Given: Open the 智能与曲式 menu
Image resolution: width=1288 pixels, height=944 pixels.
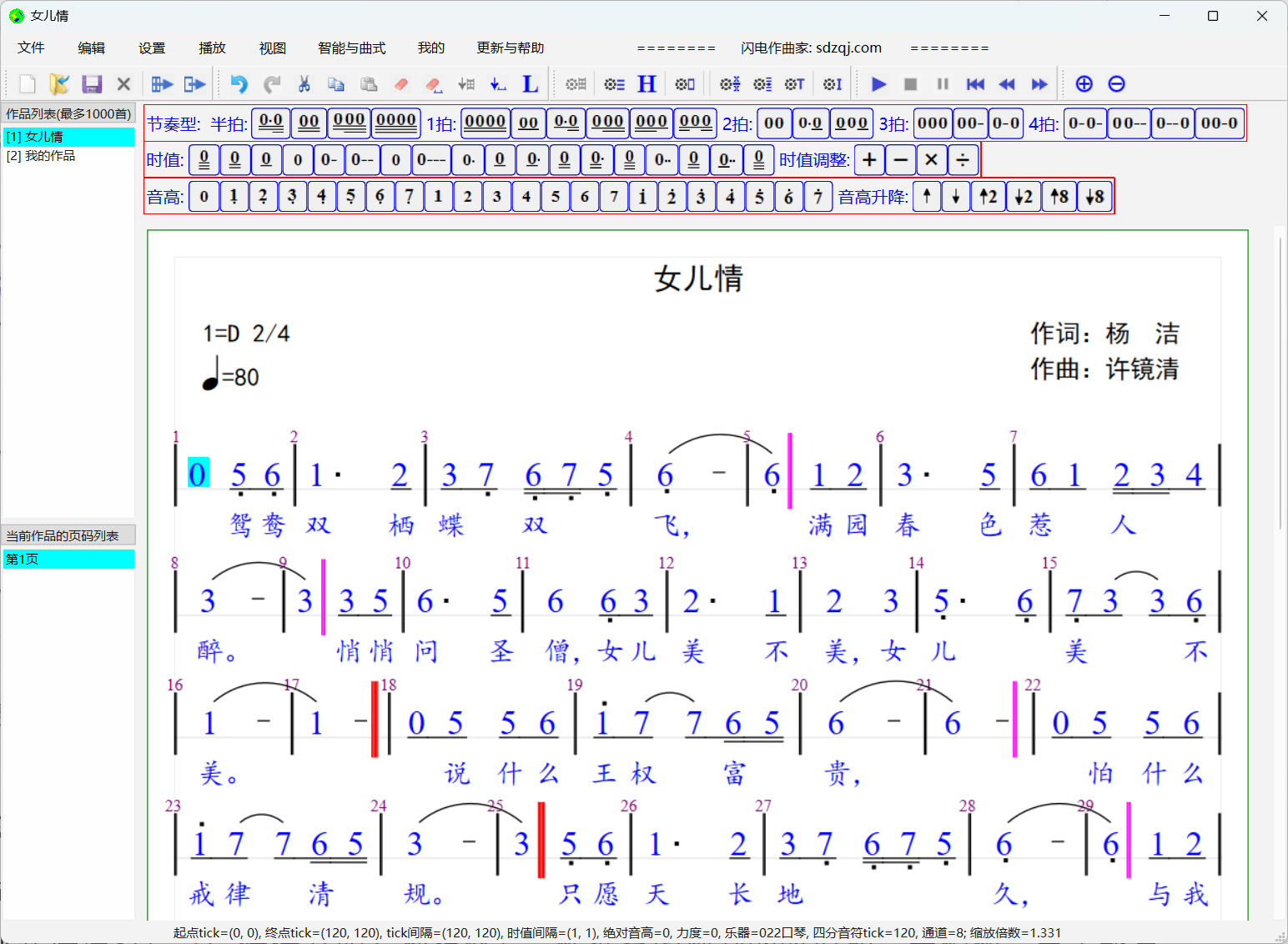Looking at the screenshot, I should pos(351,48).
